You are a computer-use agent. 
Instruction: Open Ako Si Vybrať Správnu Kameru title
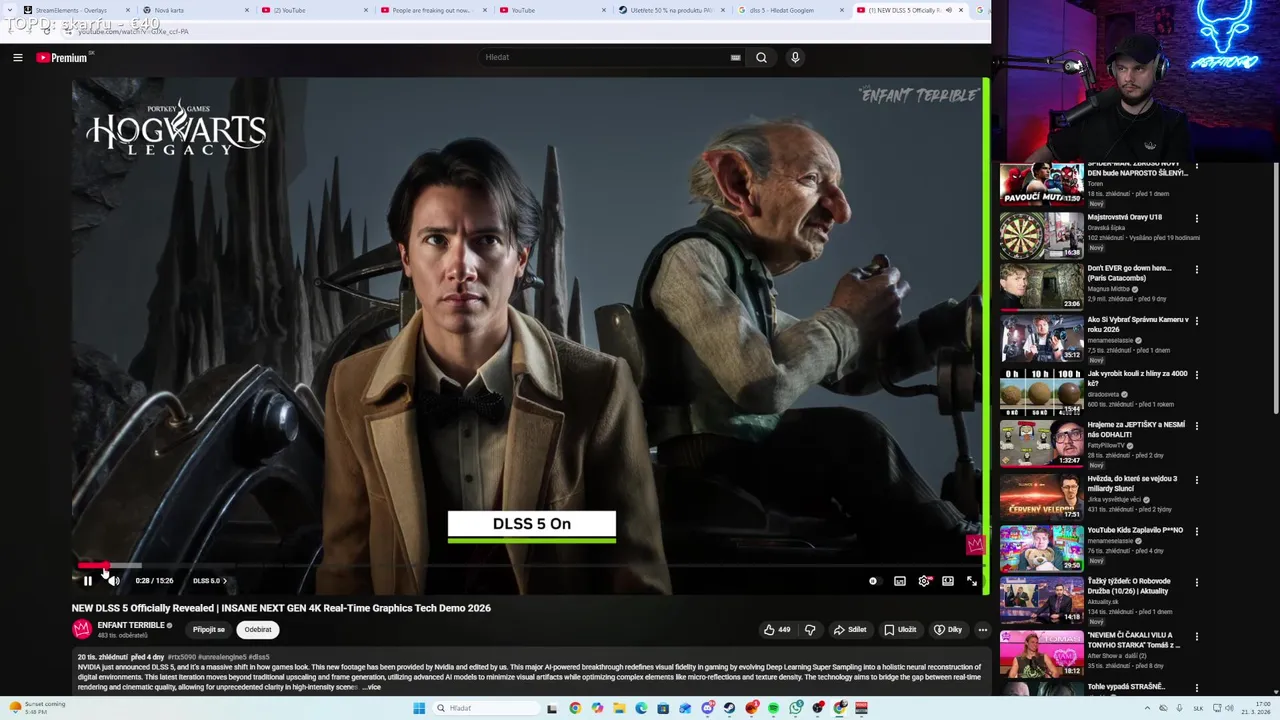coord(1138,324)
